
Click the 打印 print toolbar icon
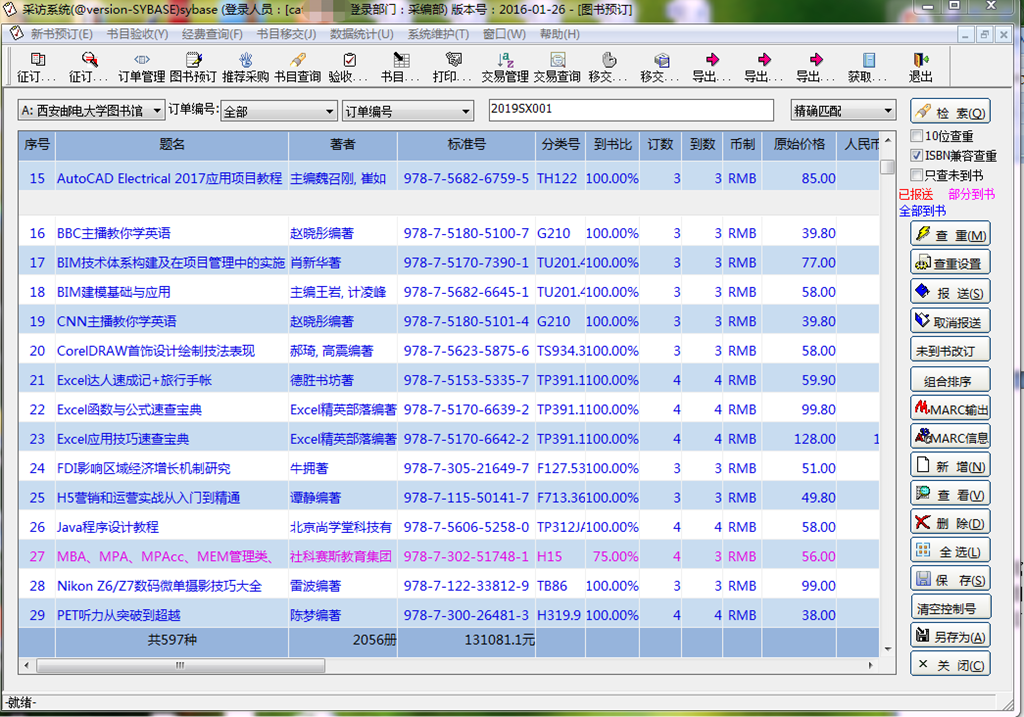pyautogui.click(x=453, y=67)
